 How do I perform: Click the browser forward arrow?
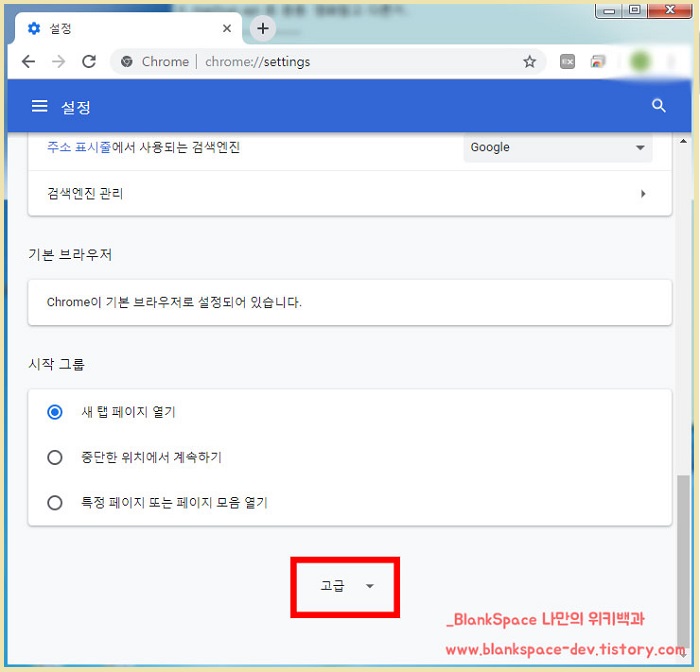(58, 62)
